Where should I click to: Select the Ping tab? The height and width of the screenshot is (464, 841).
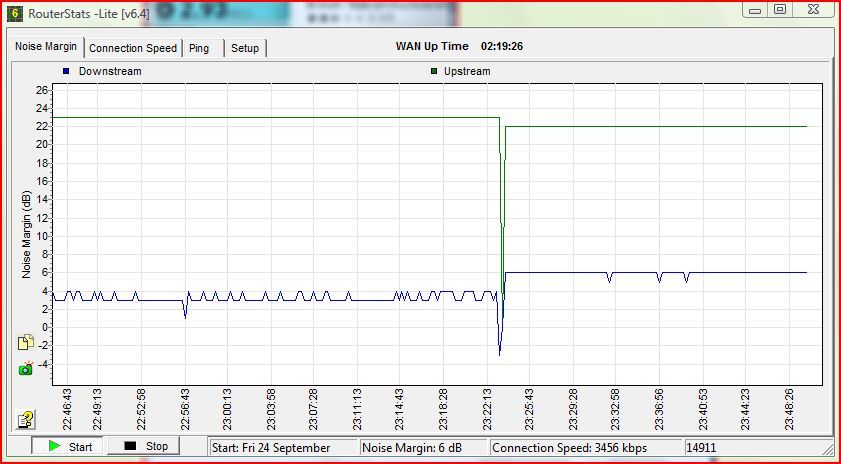[x=200, y=48]
